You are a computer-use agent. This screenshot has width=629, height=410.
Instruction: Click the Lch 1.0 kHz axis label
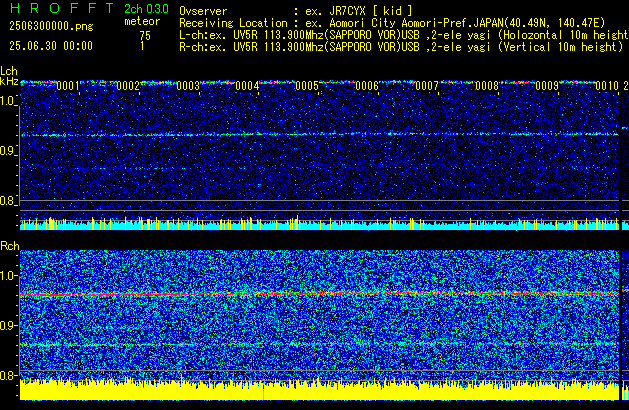8,101
